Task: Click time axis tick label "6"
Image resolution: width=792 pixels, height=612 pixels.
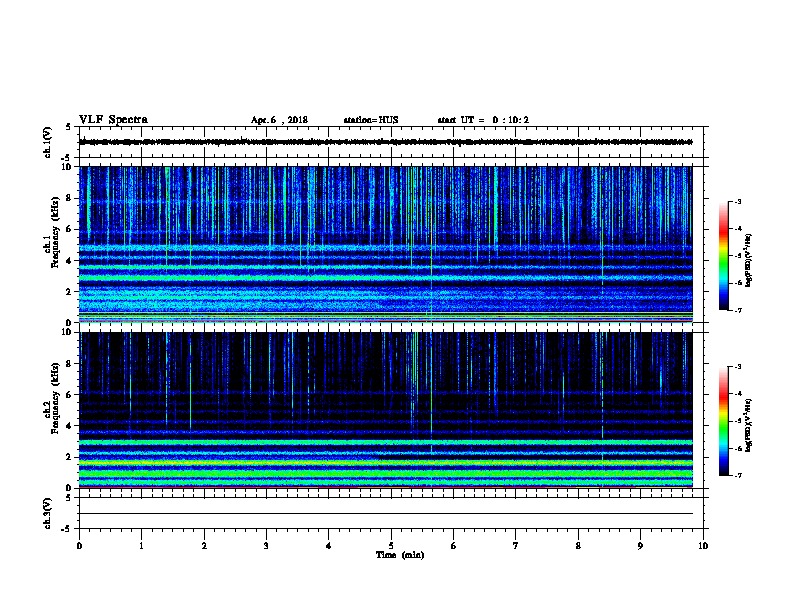Action: pyautogui.click(x=454, y=546)
